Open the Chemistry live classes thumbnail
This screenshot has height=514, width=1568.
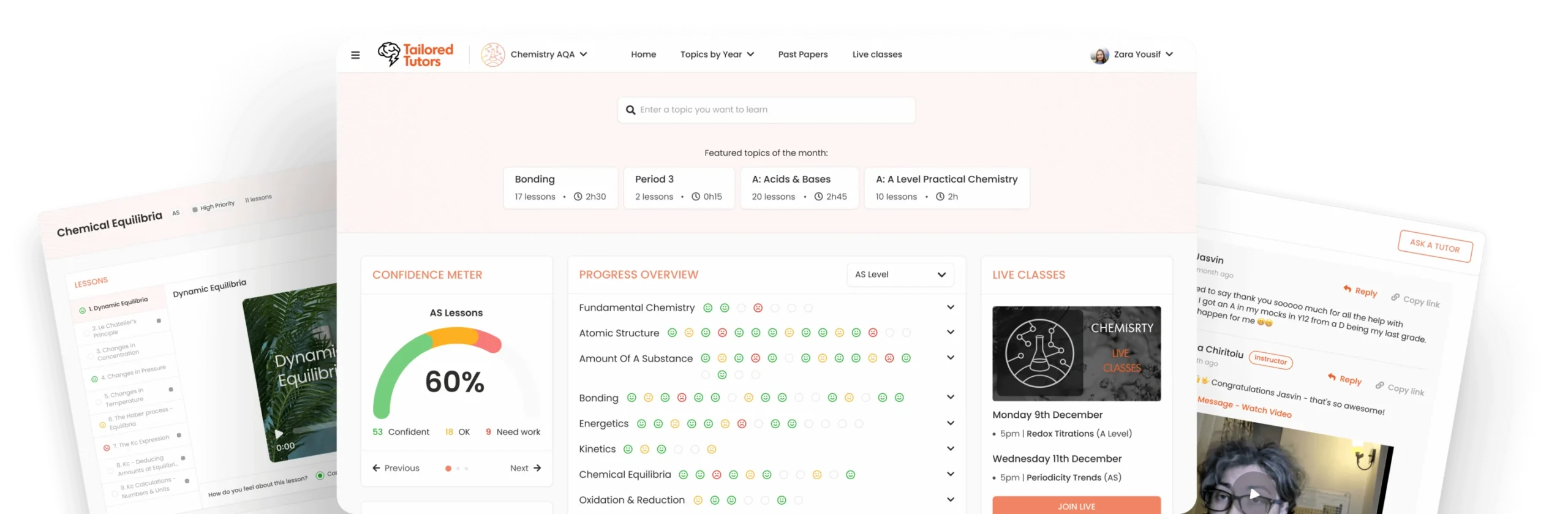(1076, 354)
